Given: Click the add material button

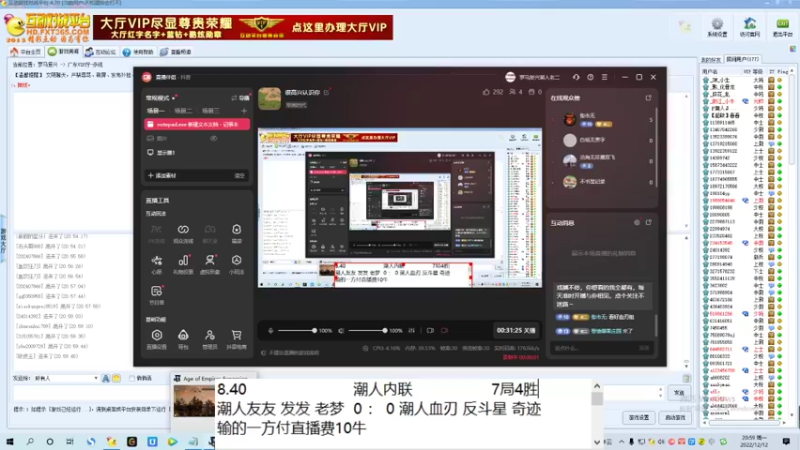Looking at the screenshot, I should point(162,176).
